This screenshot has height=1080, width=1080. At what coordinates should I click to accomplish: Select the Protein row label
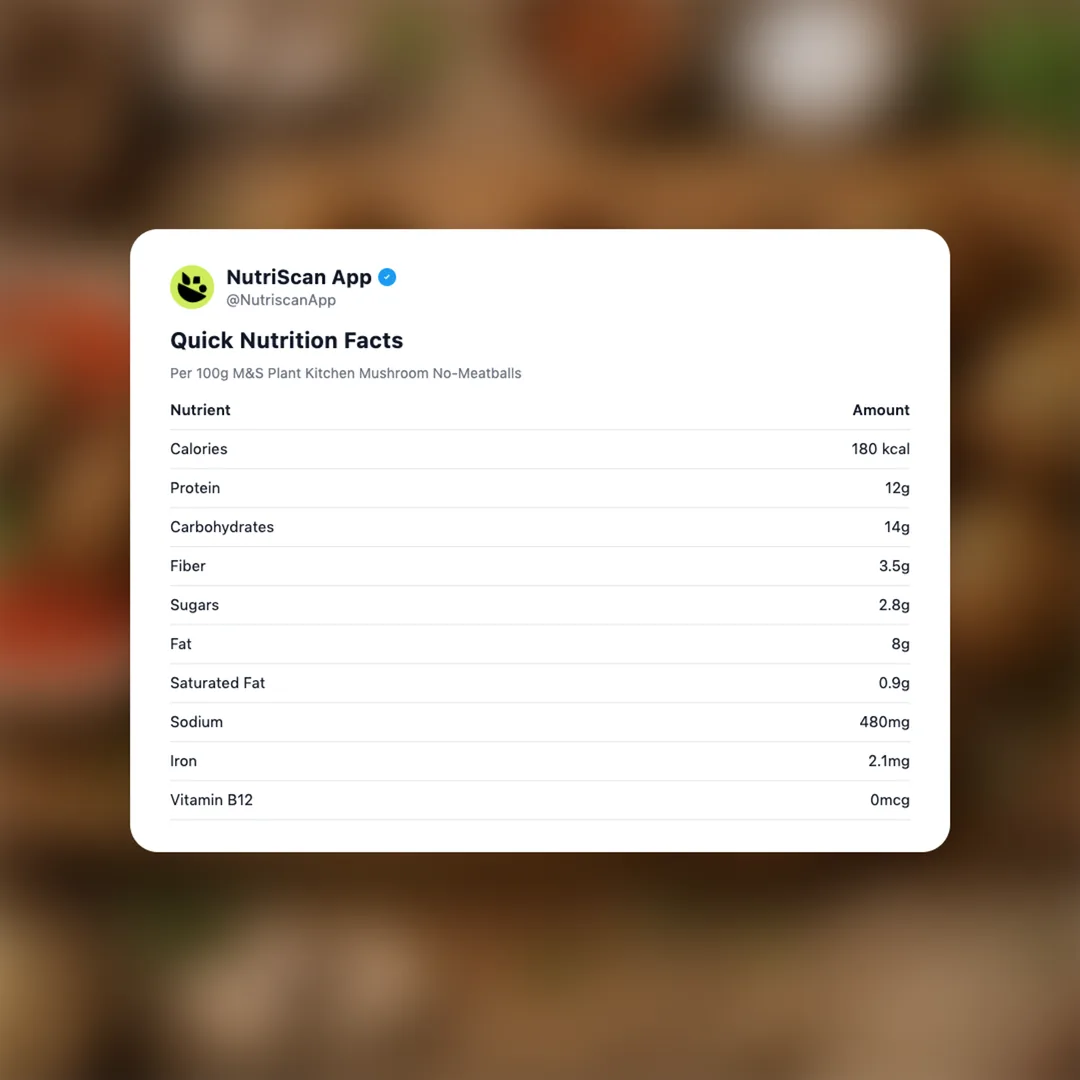(195, 488)
